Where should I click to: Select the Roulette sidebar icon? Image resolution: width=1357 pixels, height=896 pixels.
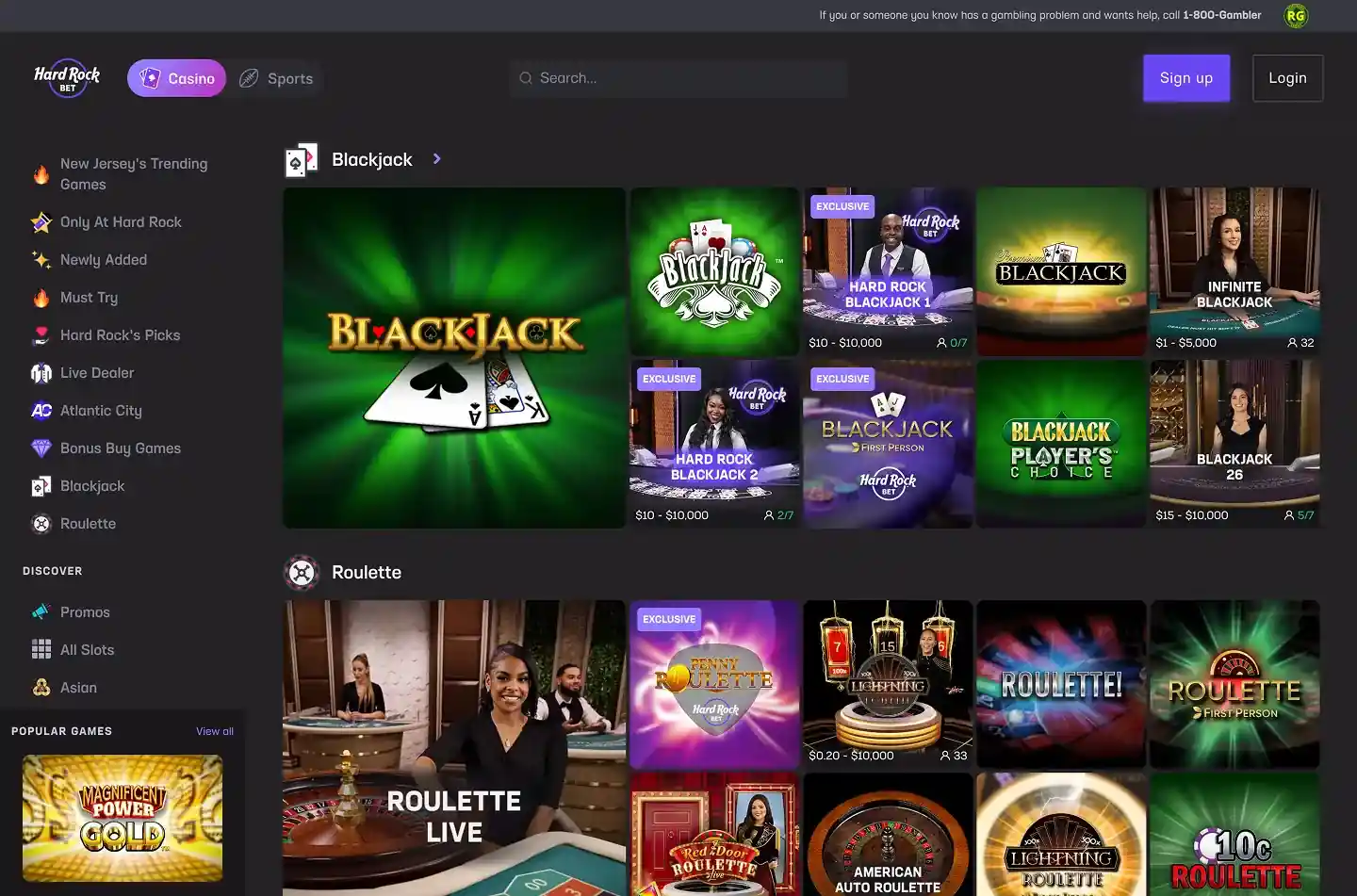(x=41, y=523)
